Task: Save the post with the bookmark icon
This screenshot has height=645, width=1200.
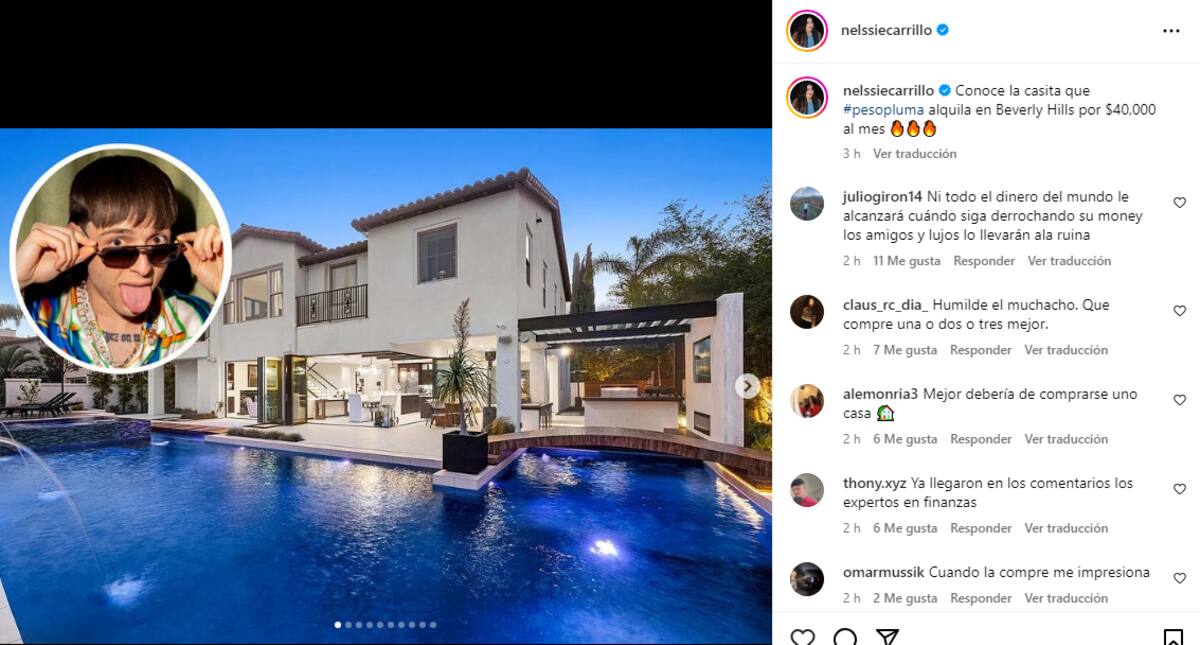Action: point(1173,637)
